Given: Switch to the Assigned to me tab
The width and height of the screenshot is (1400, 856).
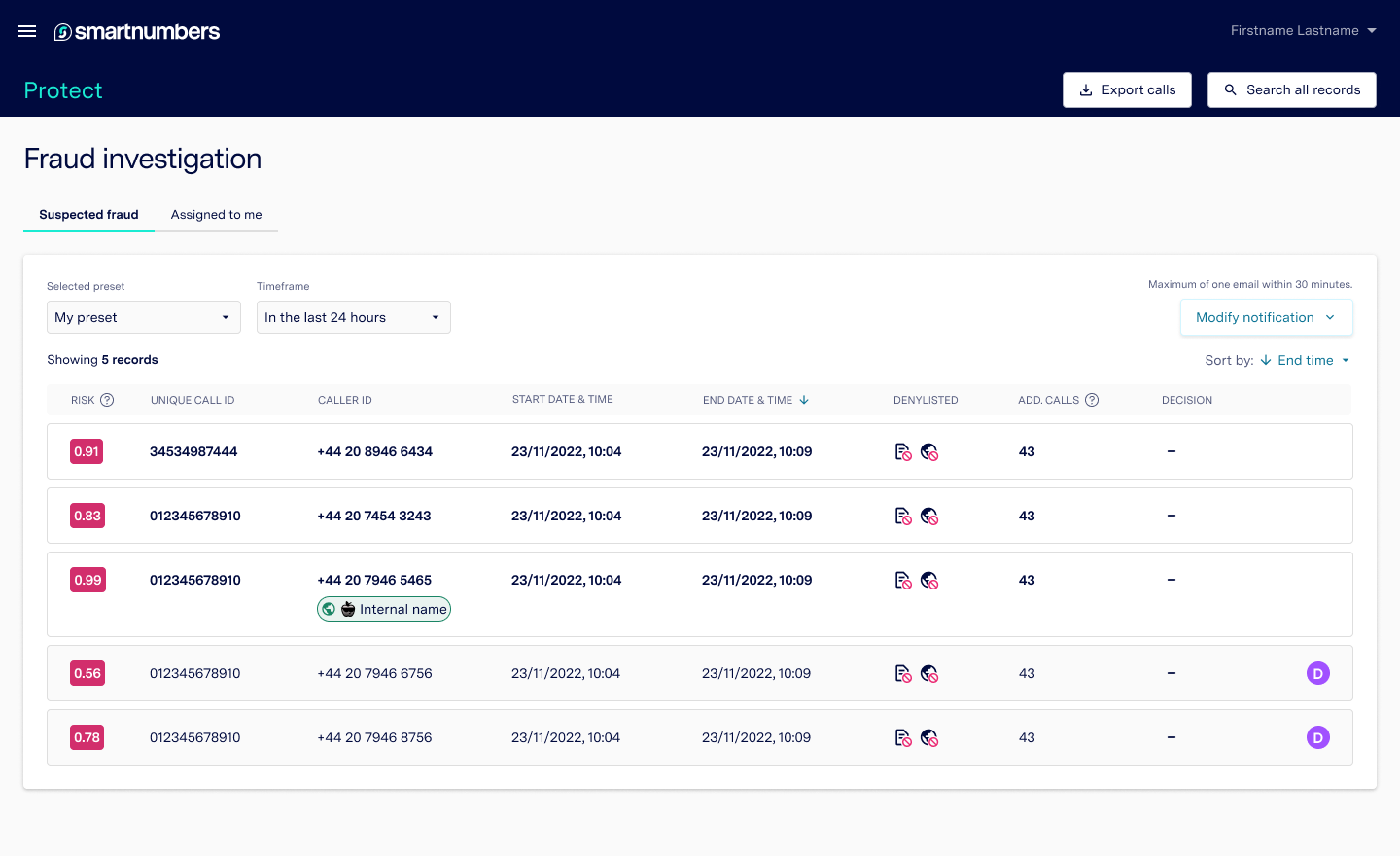Looking at the screenshot, I should (x=216, y=215).
